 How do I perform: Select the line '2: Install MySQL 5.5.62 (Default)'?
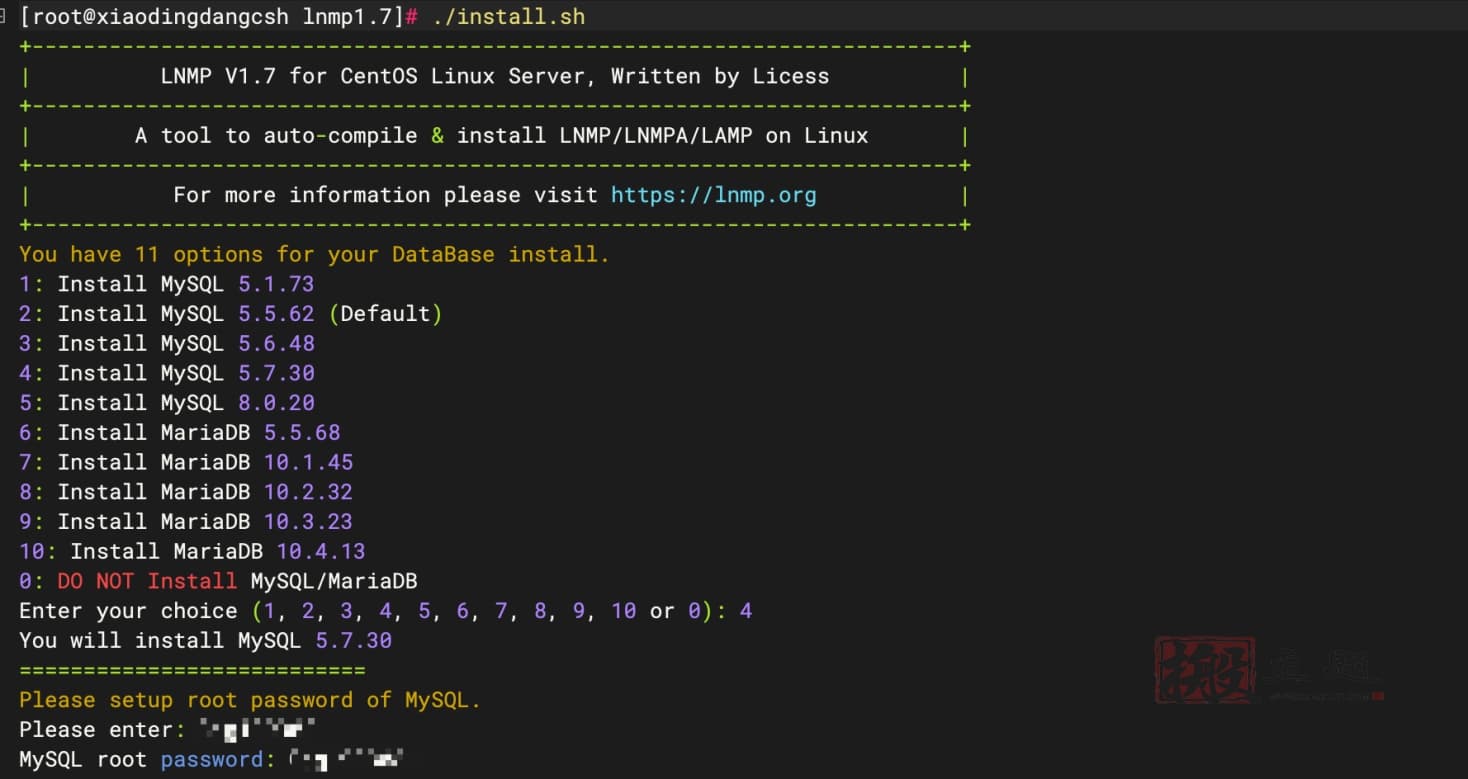tap(231, 314)
